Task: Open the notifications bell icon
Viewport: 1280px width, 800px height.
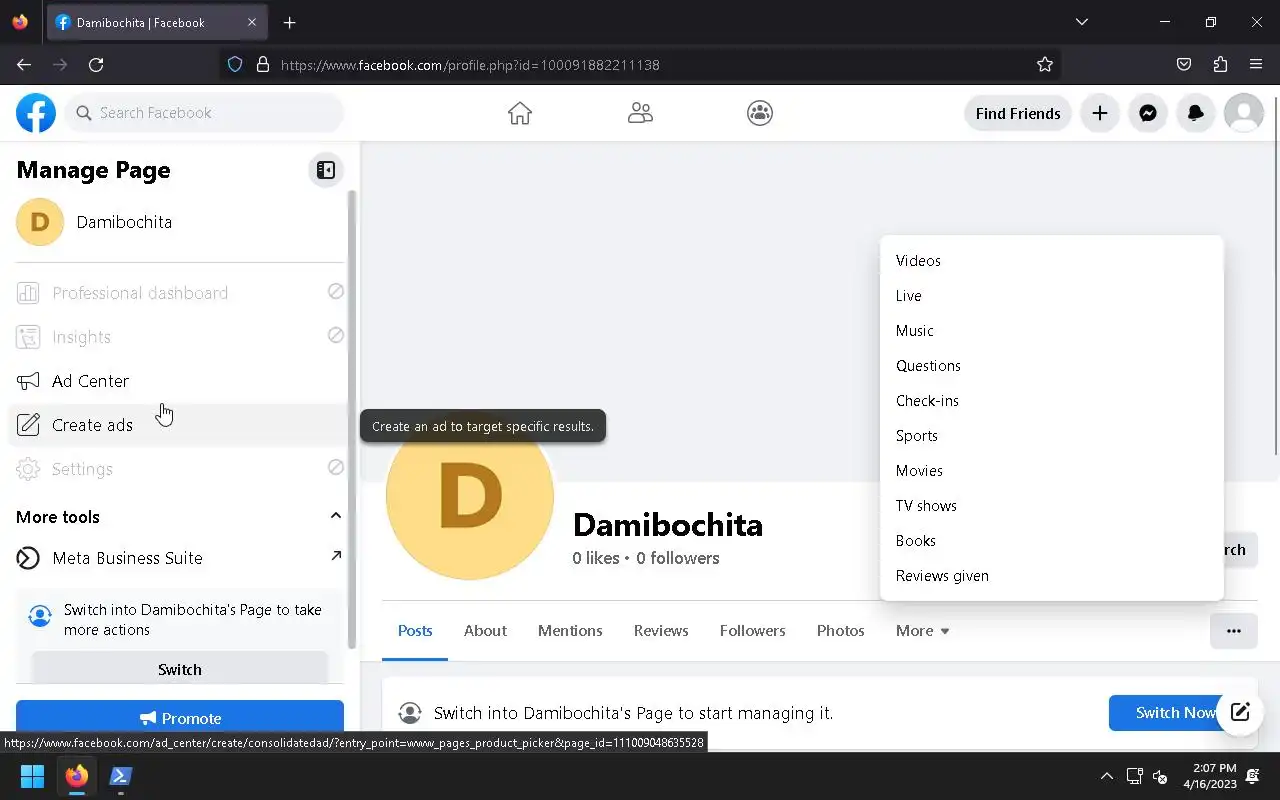Action: [x=1196, y=113]
